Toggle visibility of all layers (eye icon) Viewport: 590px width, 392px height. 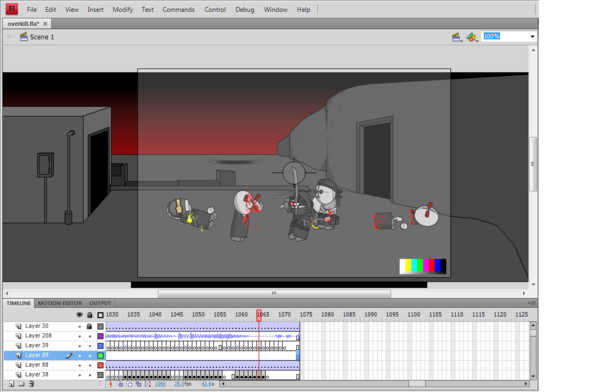79,315
